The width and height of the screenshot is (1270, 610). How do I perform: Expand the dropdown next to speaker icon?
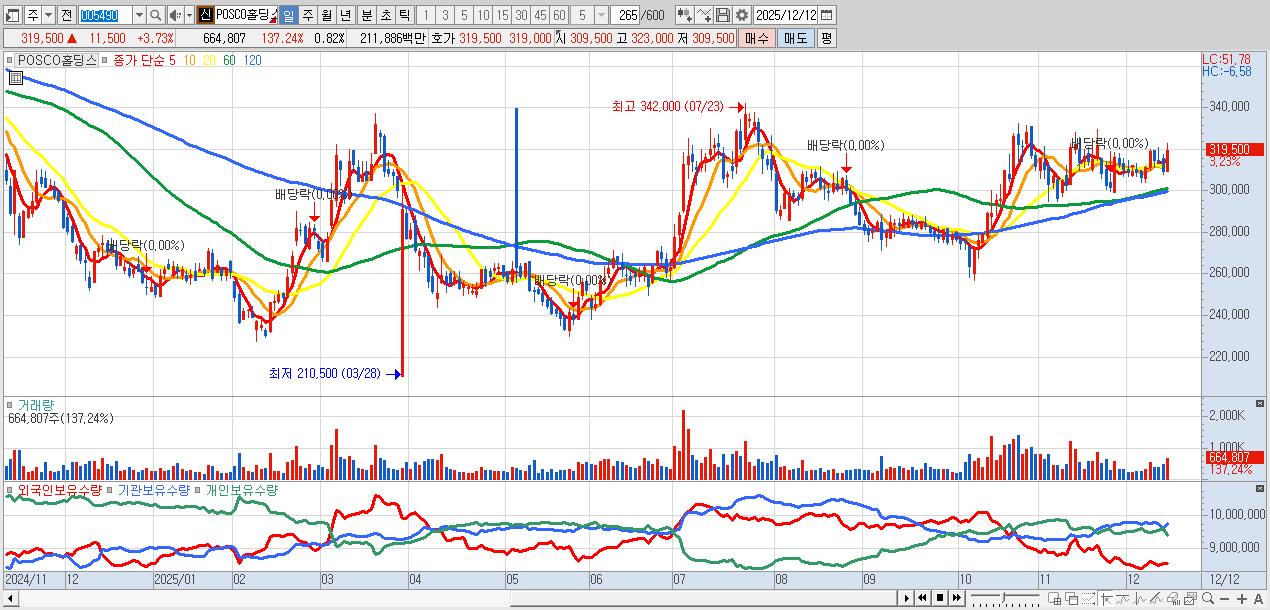point(189,15)
